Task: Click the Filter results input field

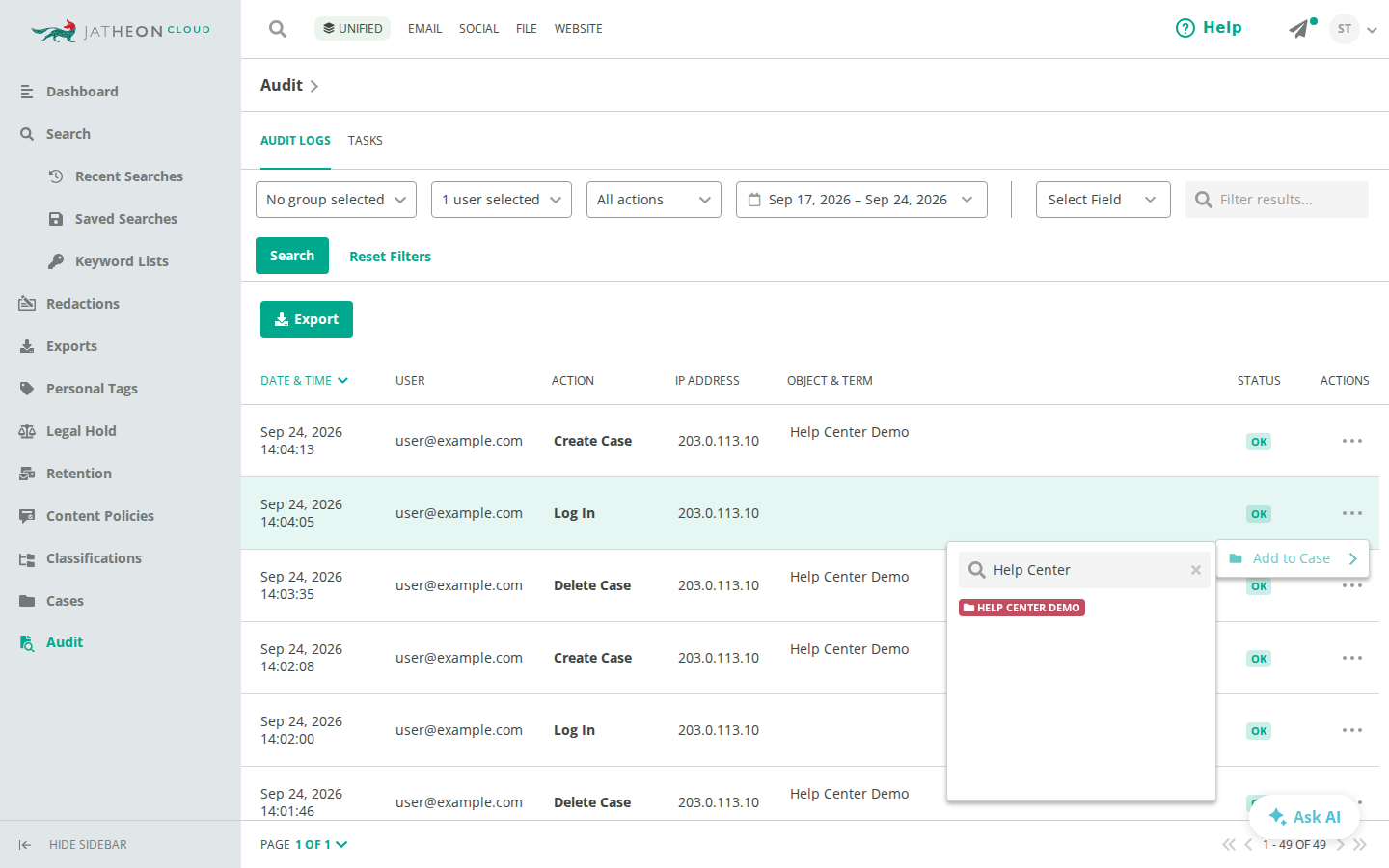Action: (1277, 200)
